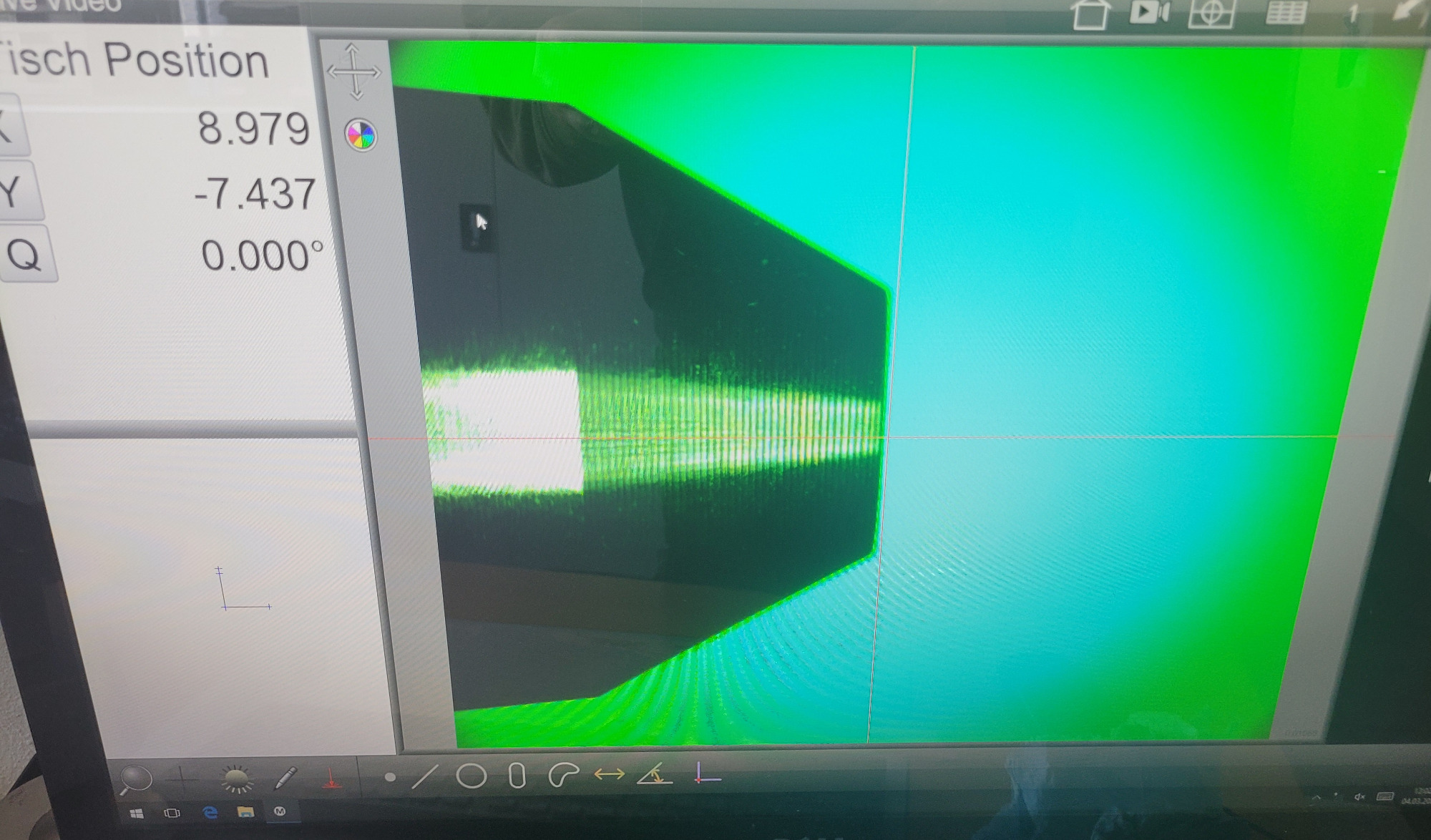Toggle the crosshair probe tool
The height and width of the screenshot is (840, 1431).
coord(182,778)
